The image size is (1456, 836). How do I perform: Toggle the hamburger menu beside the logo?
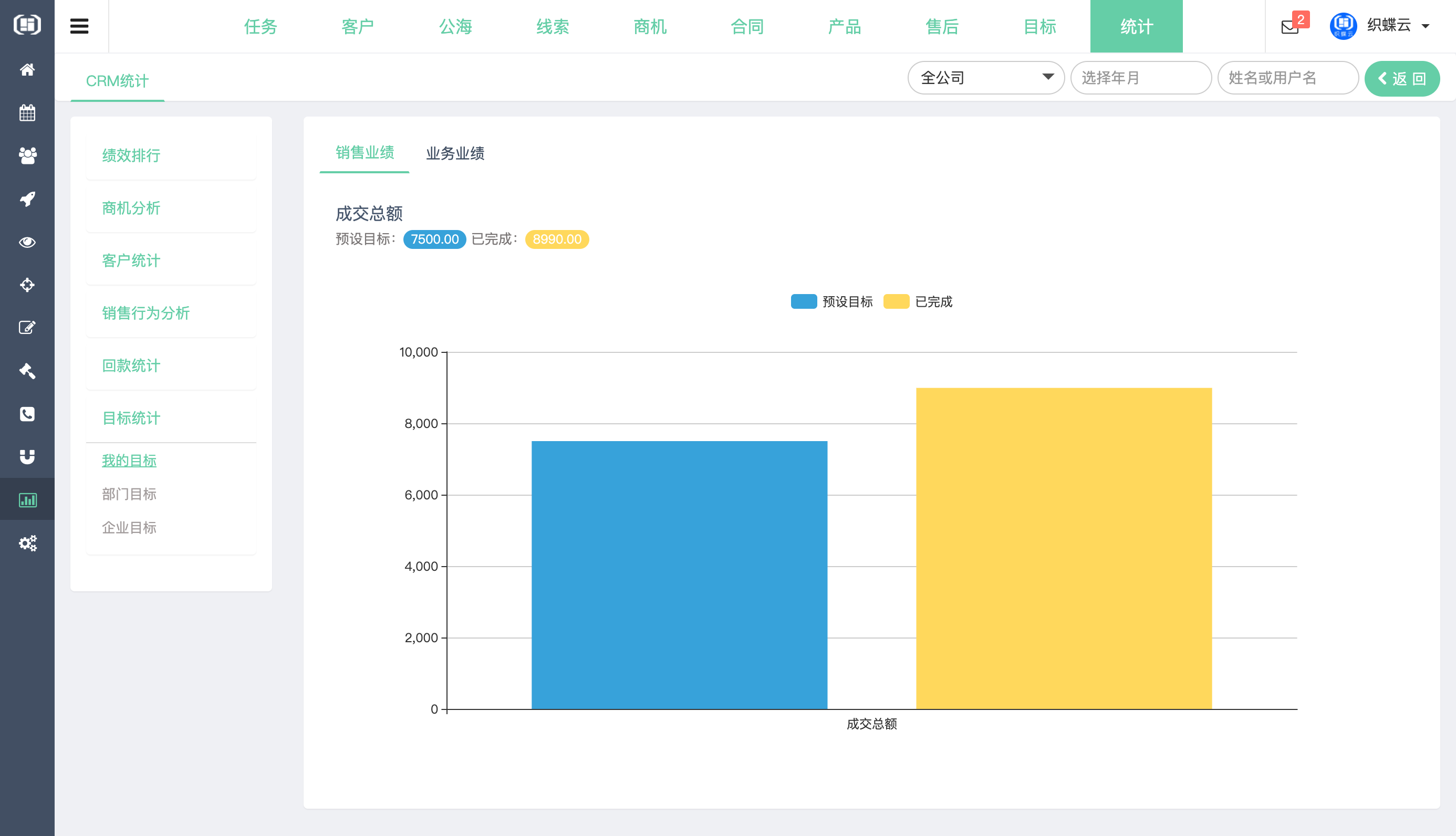click(79, 26)
